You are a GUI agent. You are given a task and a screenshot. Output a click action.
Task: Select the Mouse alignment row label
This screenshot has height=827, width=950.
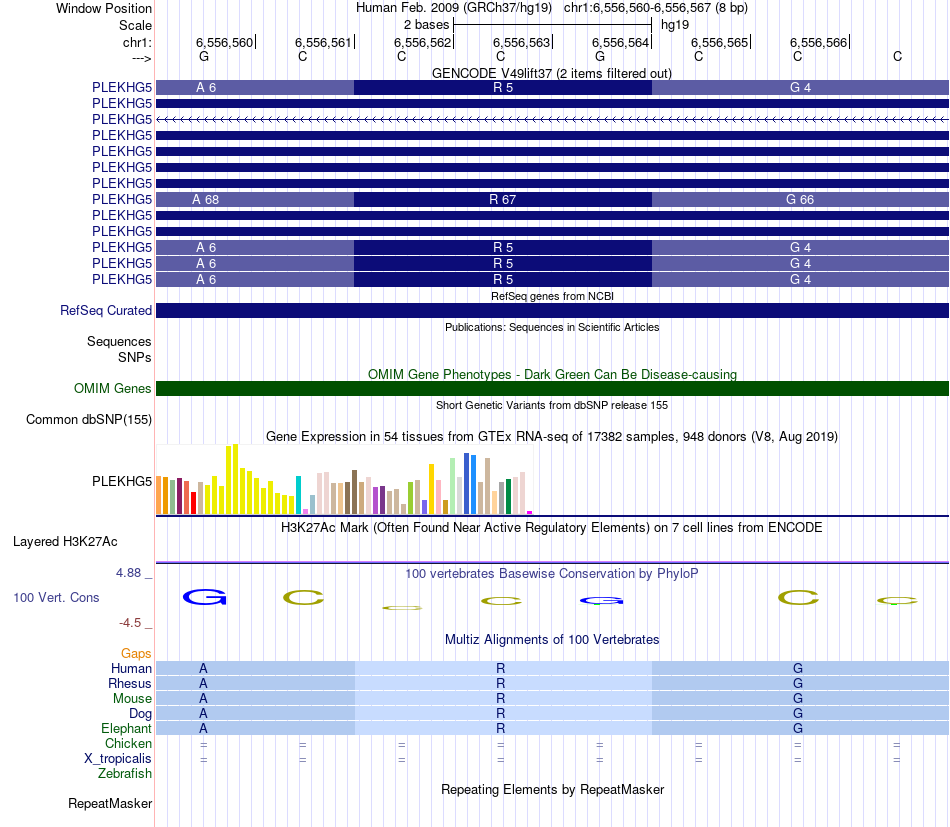click(x=132, y=699)
